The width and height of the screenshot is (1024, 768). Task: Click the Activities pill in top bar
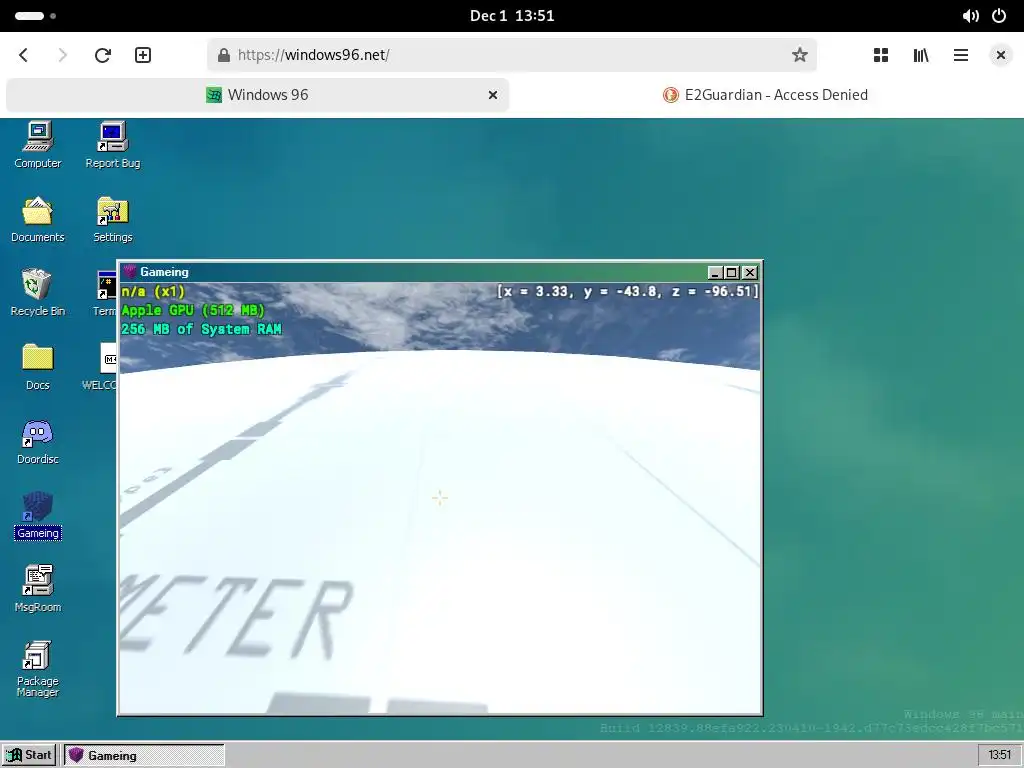pyautogui.click(x=35, y=16)
